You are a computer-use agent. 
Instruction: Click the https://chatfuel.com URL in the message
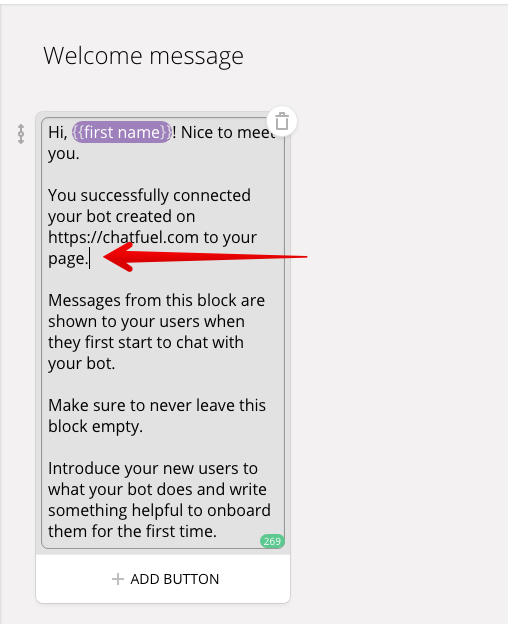[123, 237]
